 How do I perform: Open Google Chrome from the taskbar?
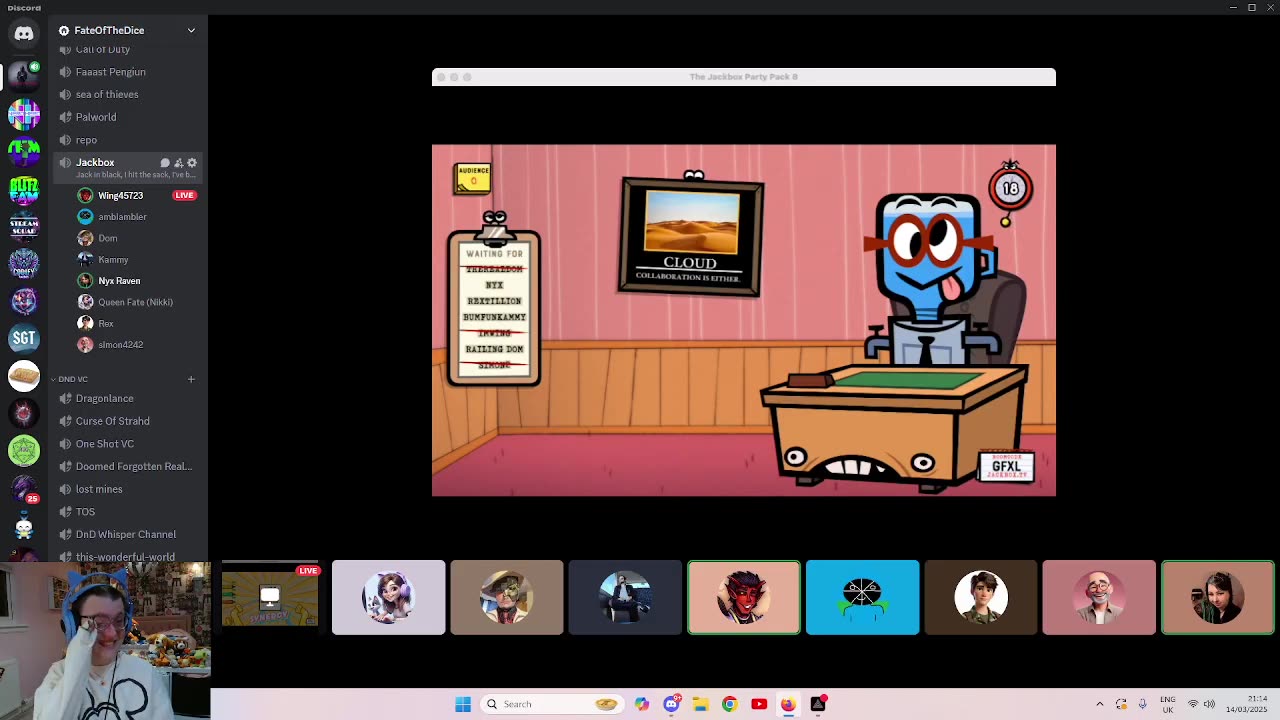tap(729, 704)
